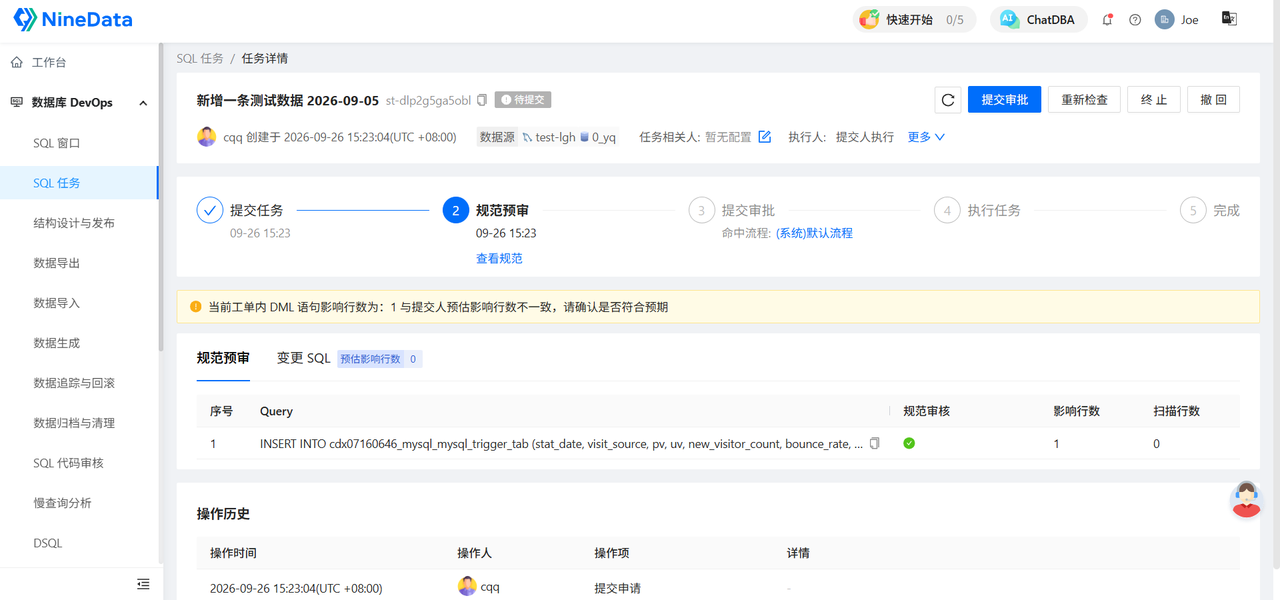This screenshot has width=1280, height=600.
Task: Open the notification bell
Action: click(1107, 20)
